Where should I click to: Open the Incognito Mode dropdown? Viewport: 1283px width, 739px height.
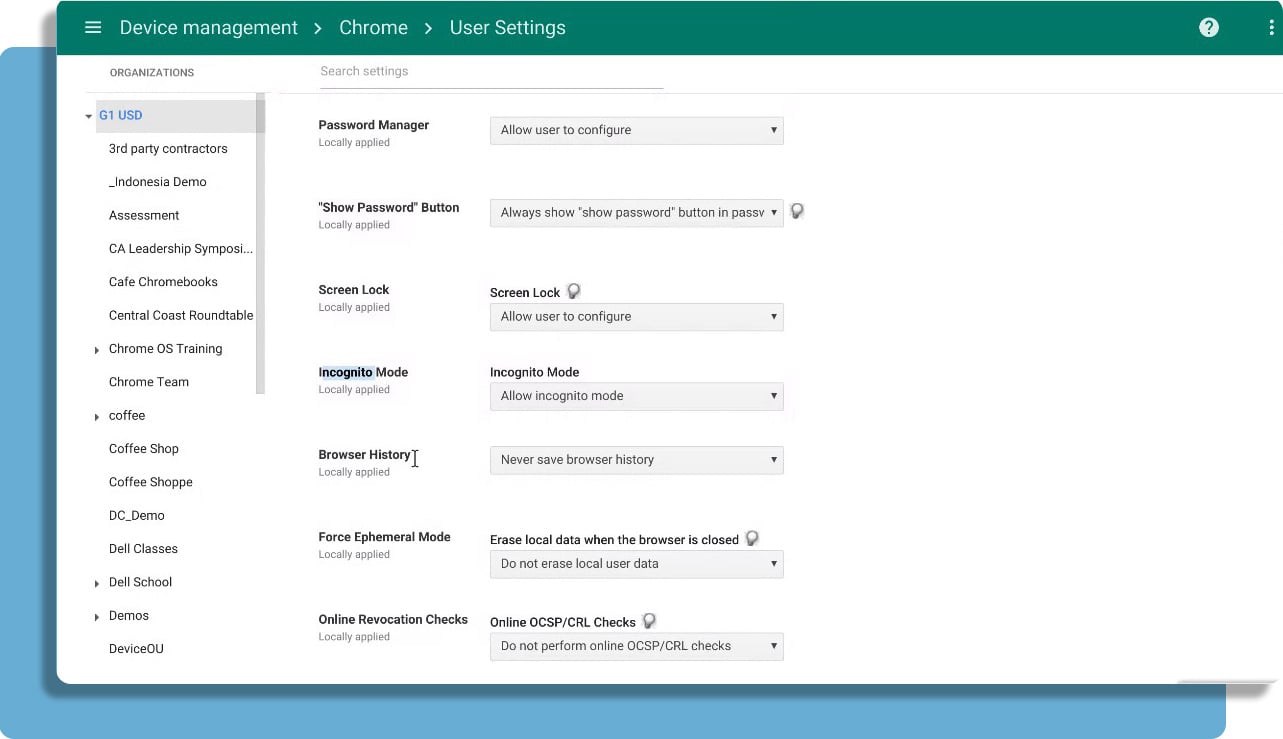636,396
